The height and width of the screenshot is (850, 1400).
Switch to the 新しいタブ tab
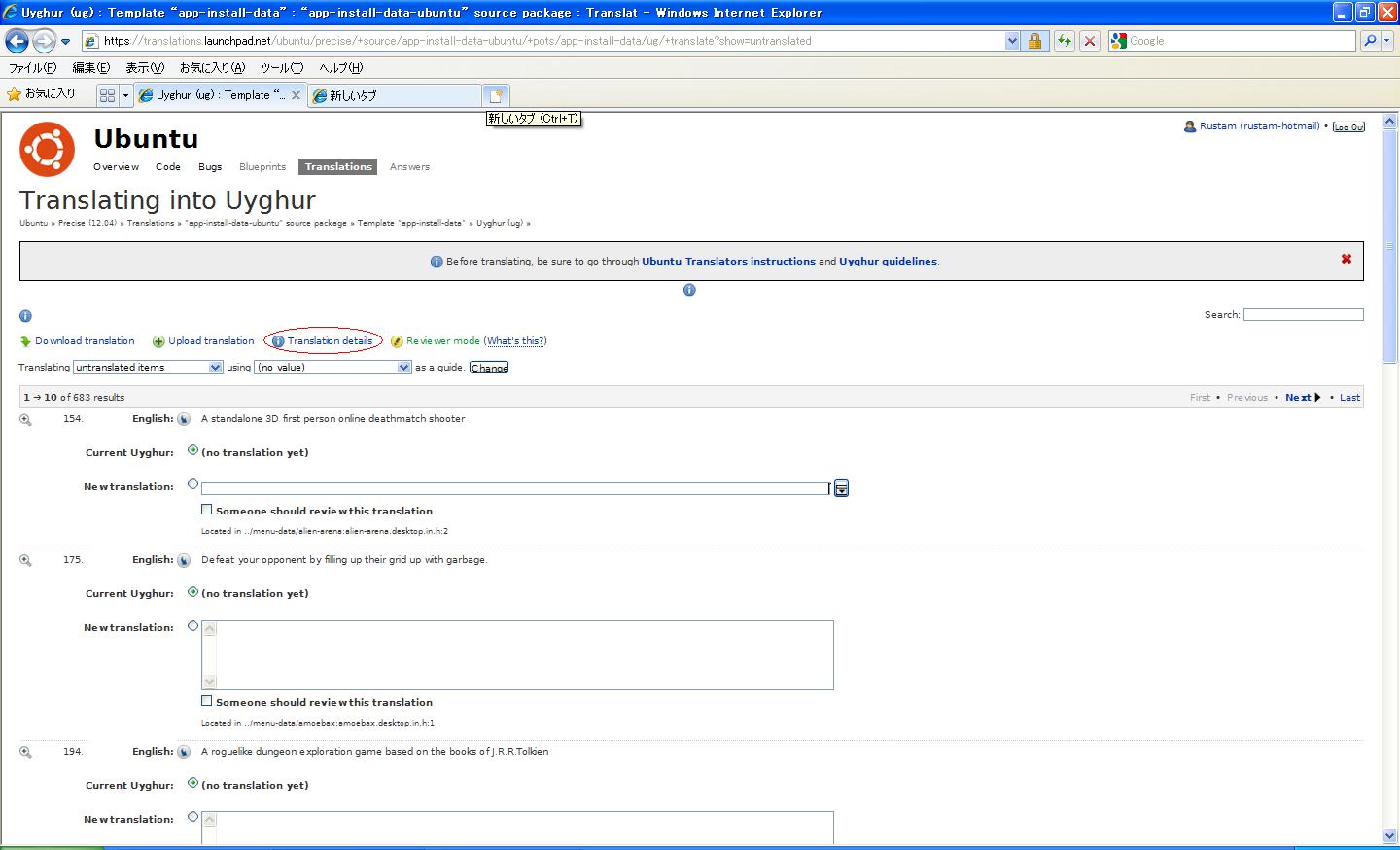pos(395,95)
